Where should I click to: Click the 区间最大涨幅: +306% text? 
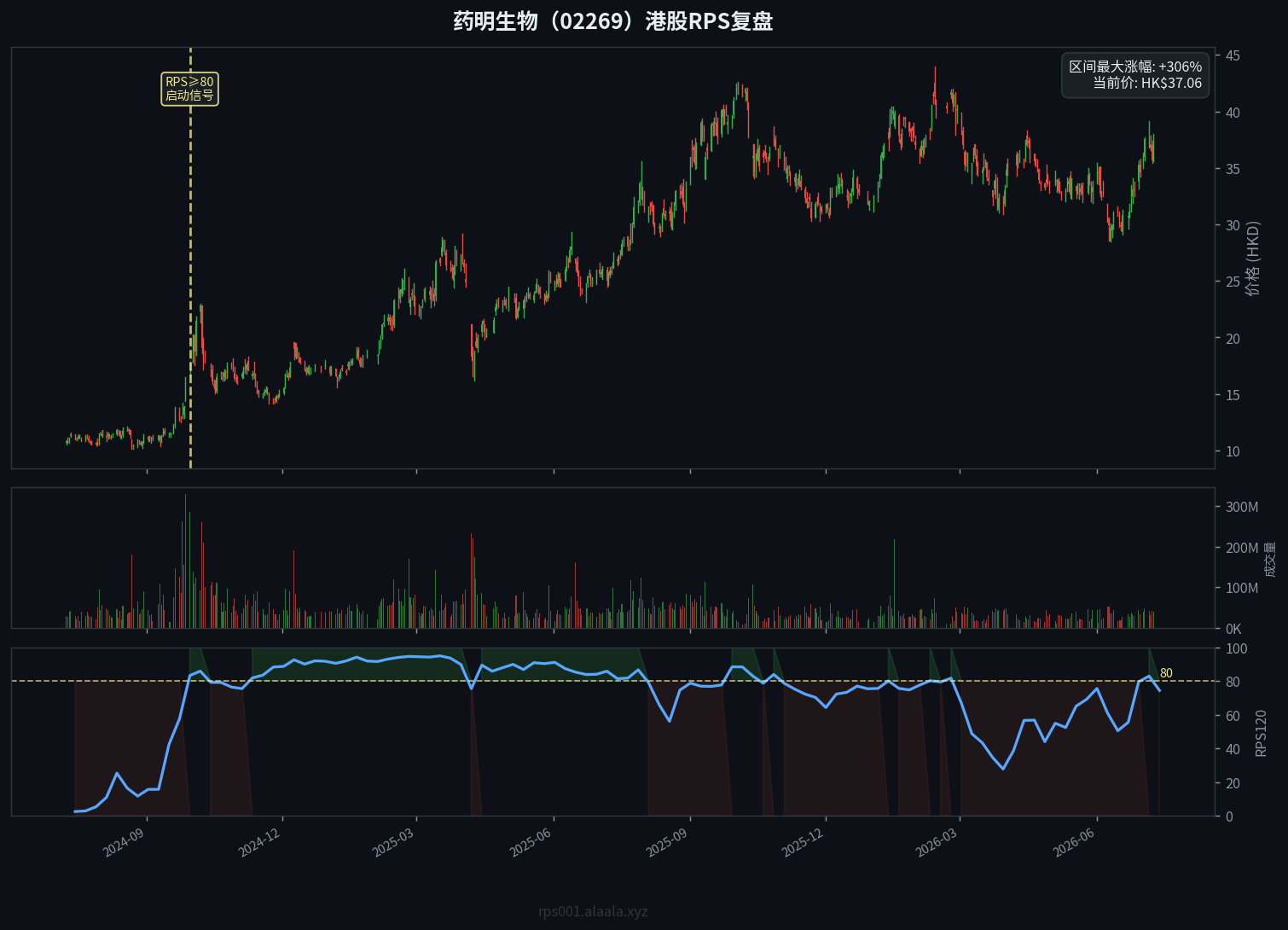point(1135,67)
